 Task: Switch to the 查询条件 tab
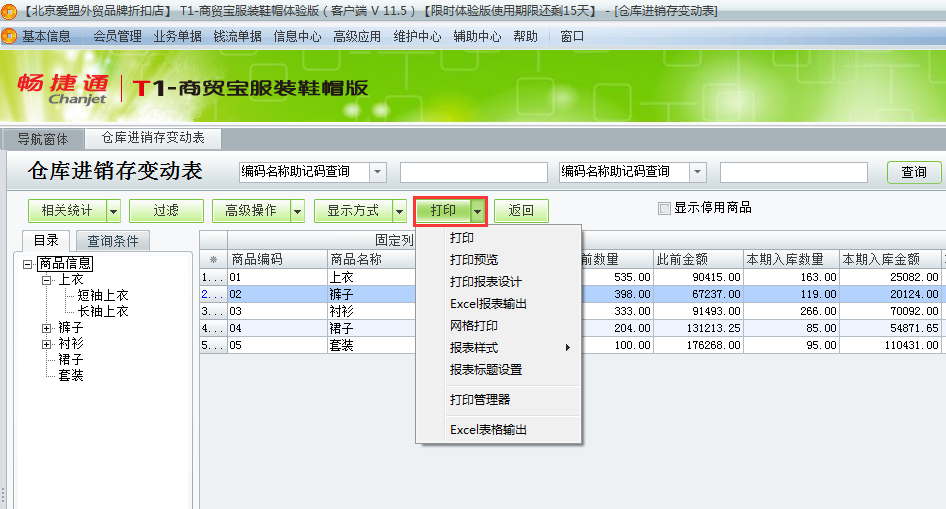pyautogui.click(x=113, y=241)
